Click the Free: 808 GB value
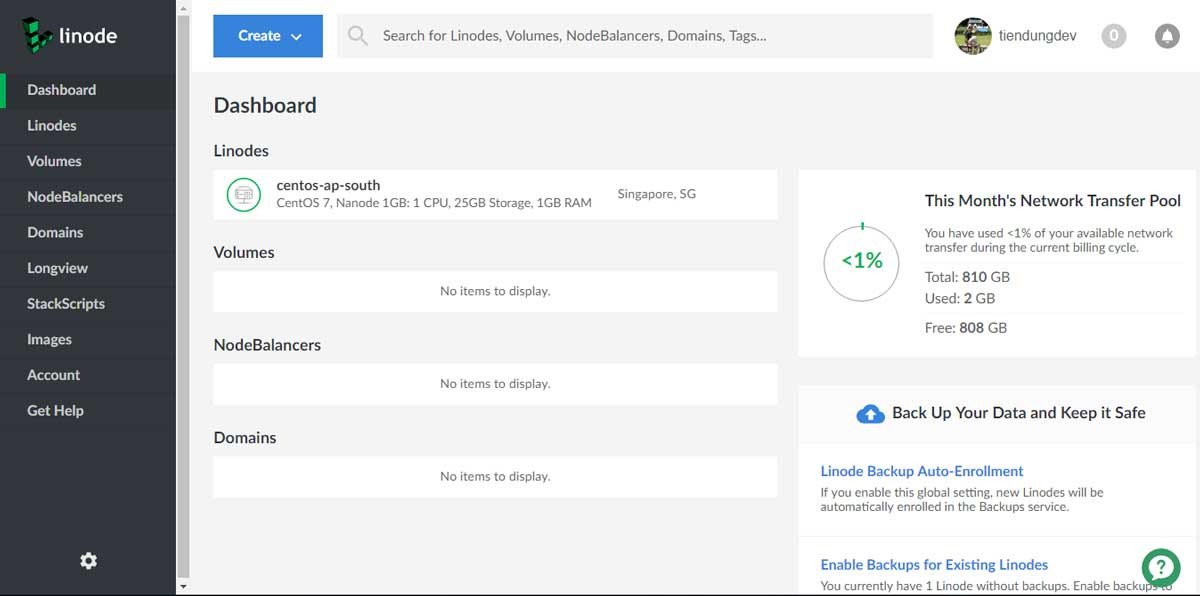Screen dimensions: 1200x596 pos(966,327)
